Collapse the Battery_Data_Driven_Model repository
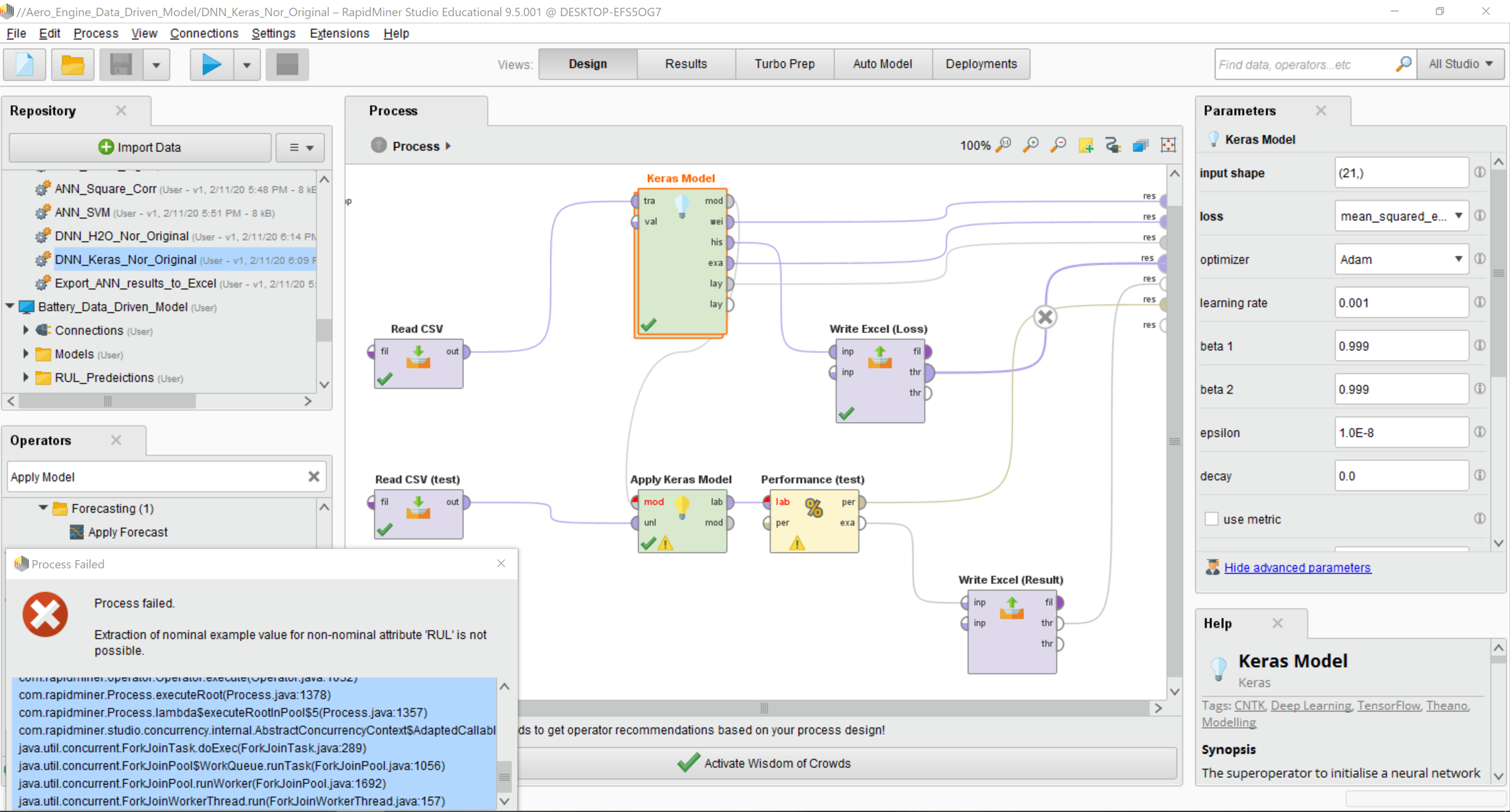 pos(10,307)
